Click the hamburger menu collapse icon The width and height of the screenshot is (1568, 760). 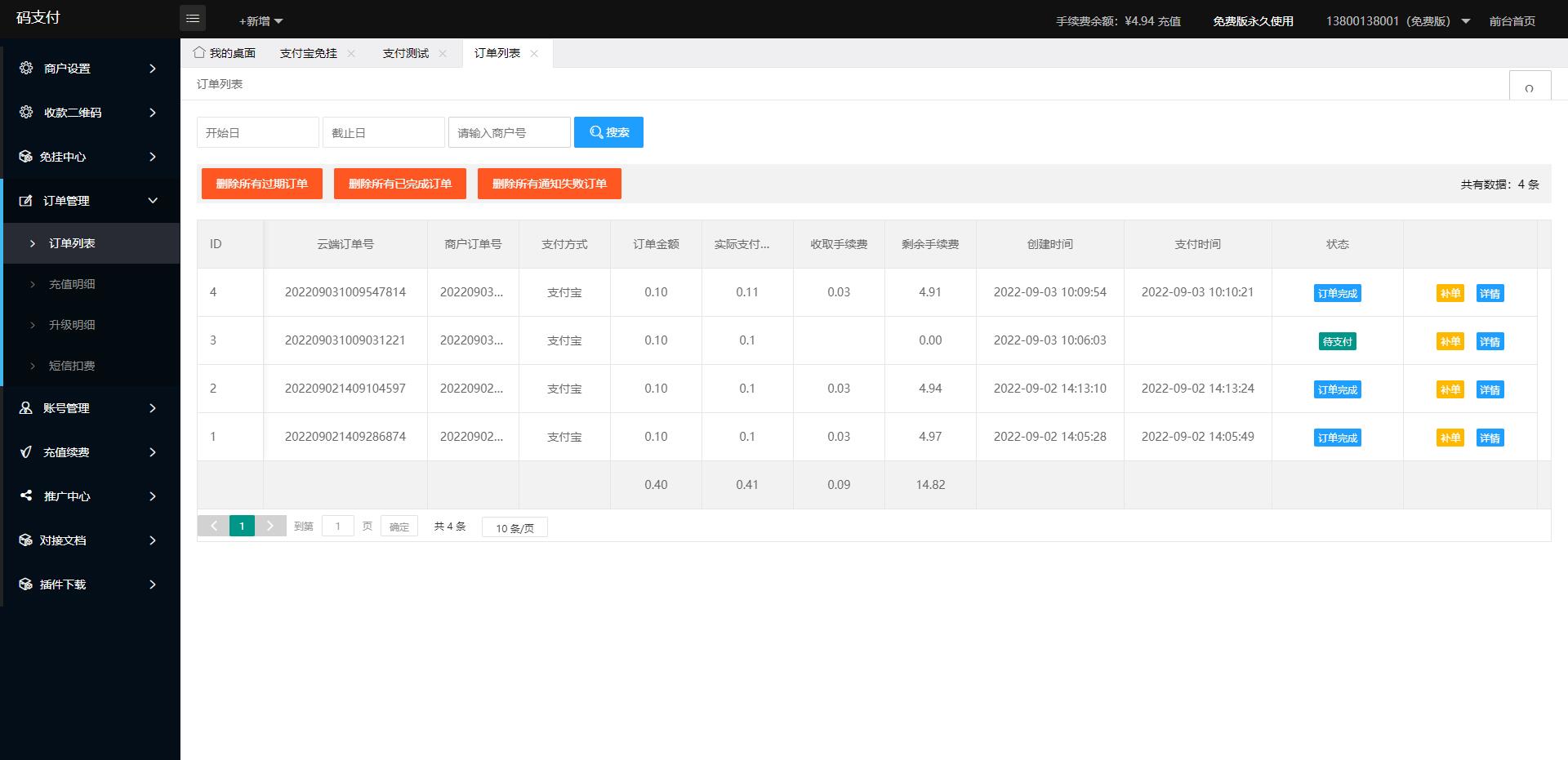click(x=193, y=19)
